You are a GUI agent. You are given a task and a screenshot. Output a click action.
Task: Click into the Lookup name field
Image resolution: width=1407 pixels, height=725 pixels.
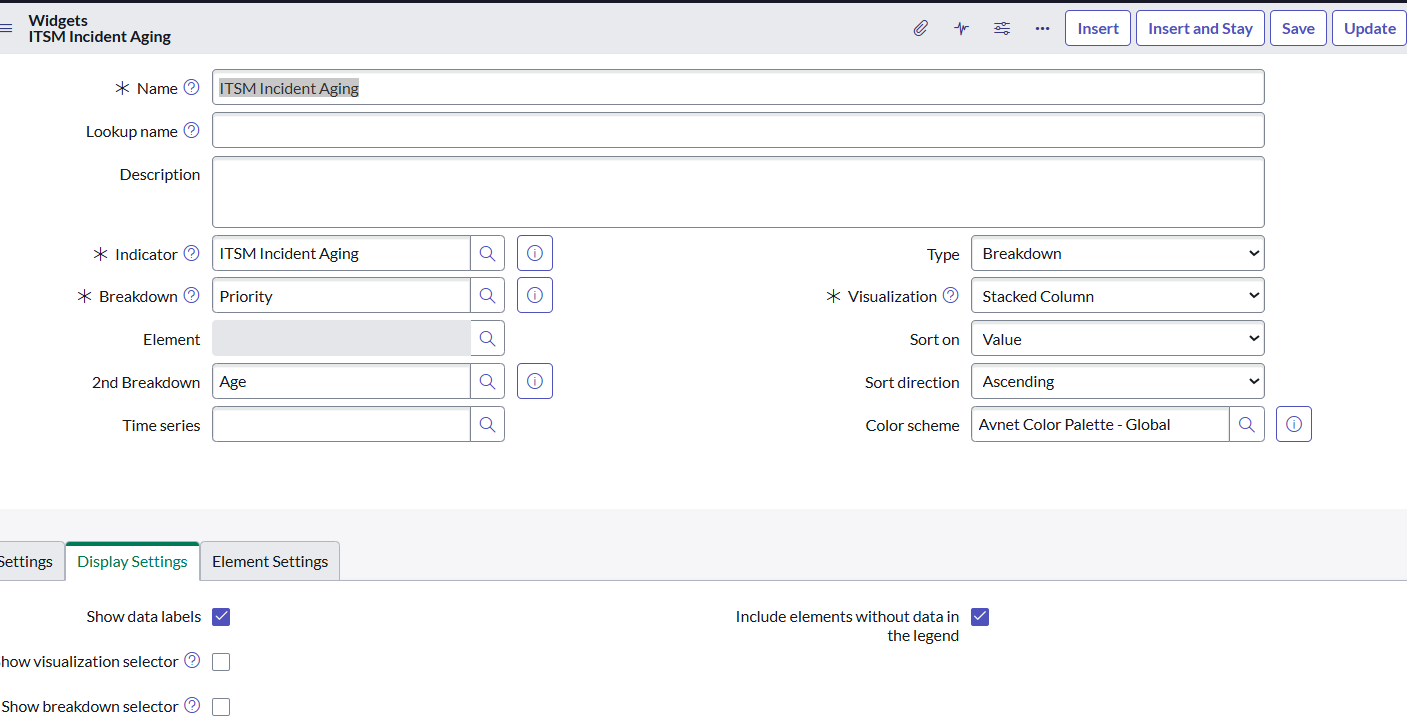click(x=737, y=131)
